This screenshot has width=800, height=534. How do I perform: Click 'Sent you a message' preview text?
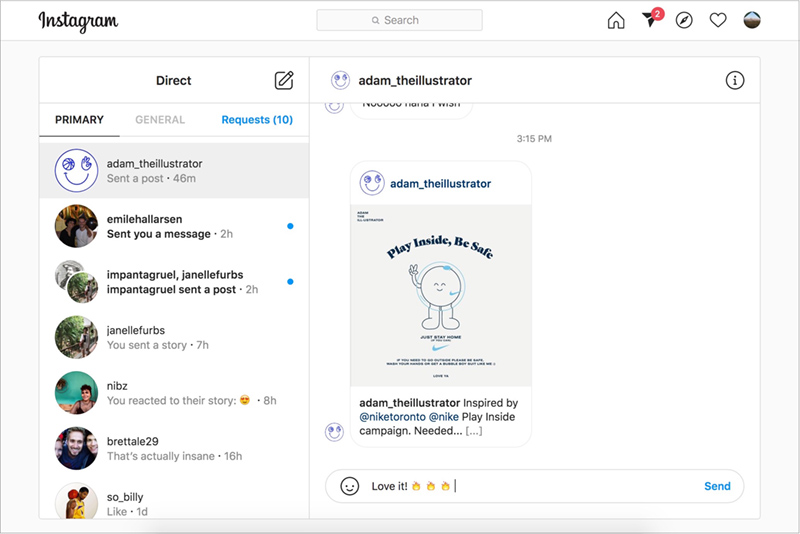point(159,234)
